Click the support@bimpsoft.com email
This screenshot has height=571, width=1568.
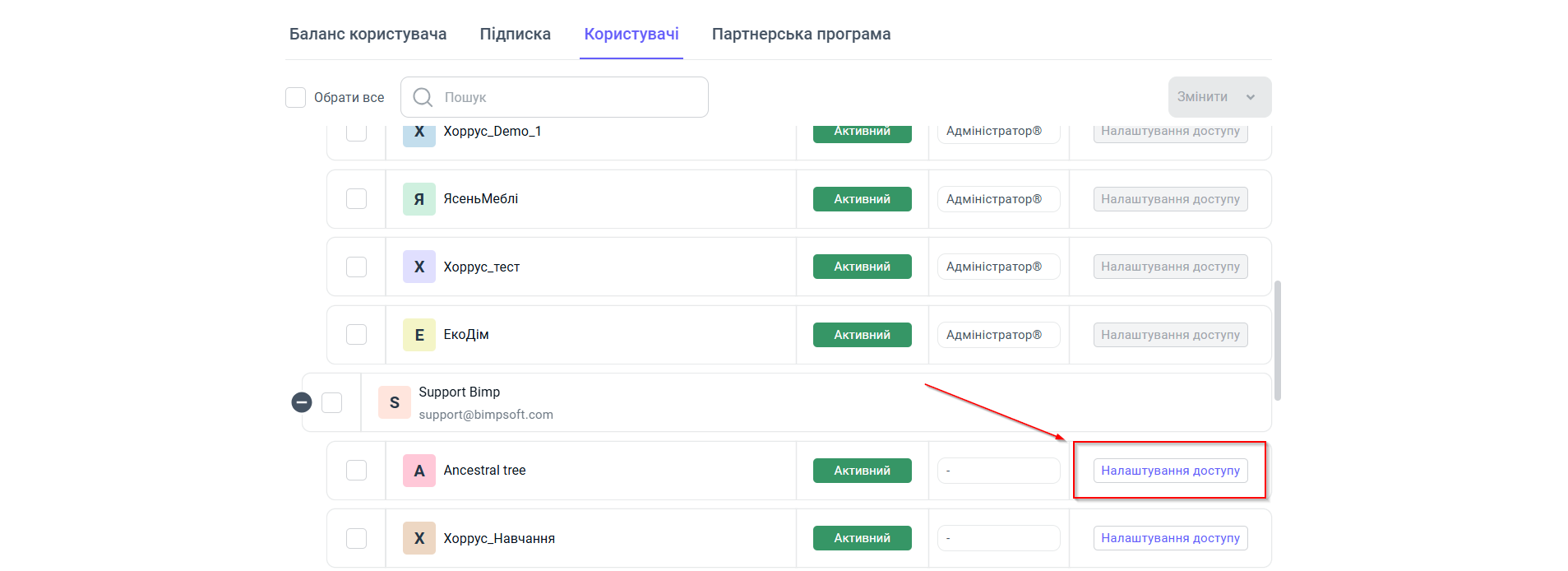[486, 415]
